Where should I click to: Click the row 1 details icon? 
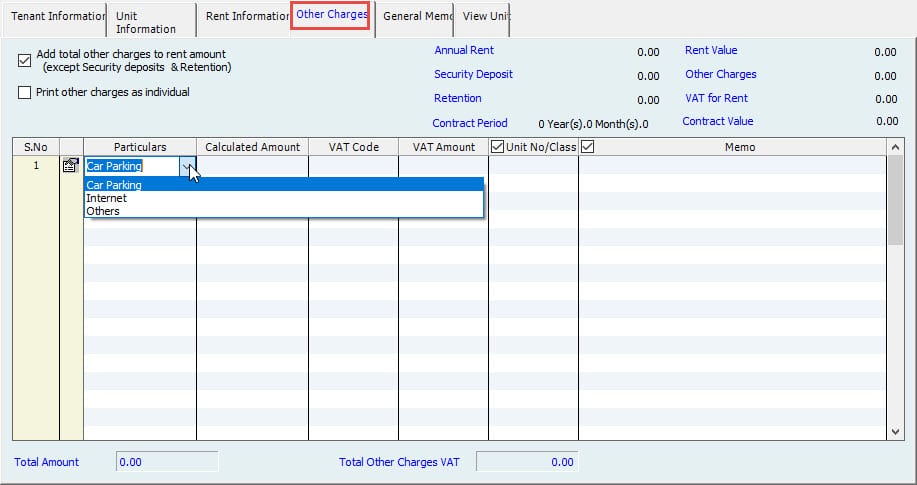pos(71,166)
